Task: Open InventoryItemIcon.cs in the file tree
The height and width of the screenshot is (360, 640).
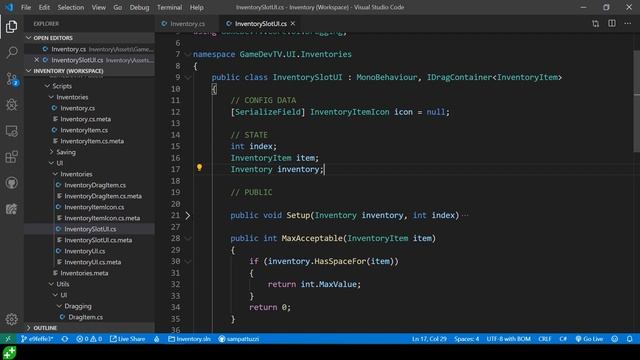Action: pyautogui.click(x=94, y=207)
